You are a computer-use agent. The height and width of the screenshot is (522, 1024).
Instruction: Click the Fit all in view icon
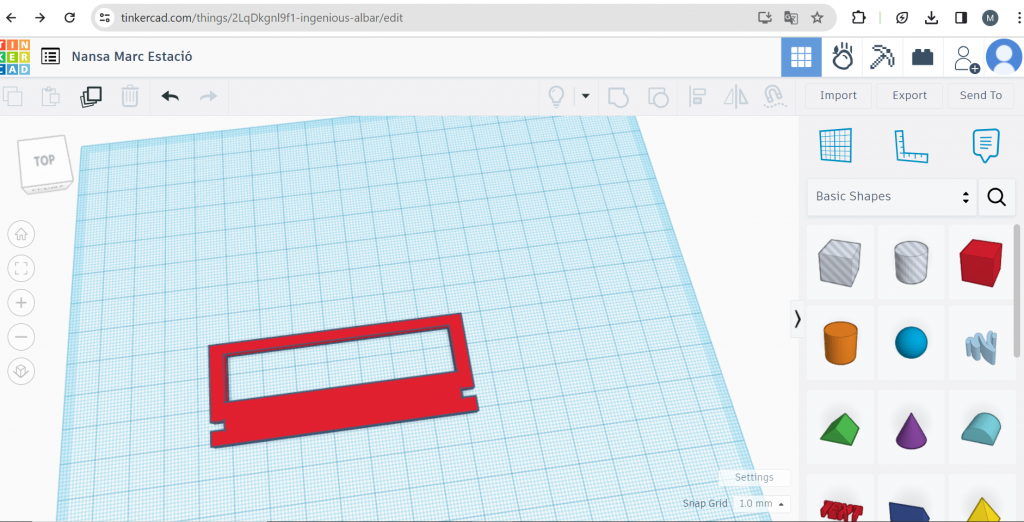click(x=21, y=268)
